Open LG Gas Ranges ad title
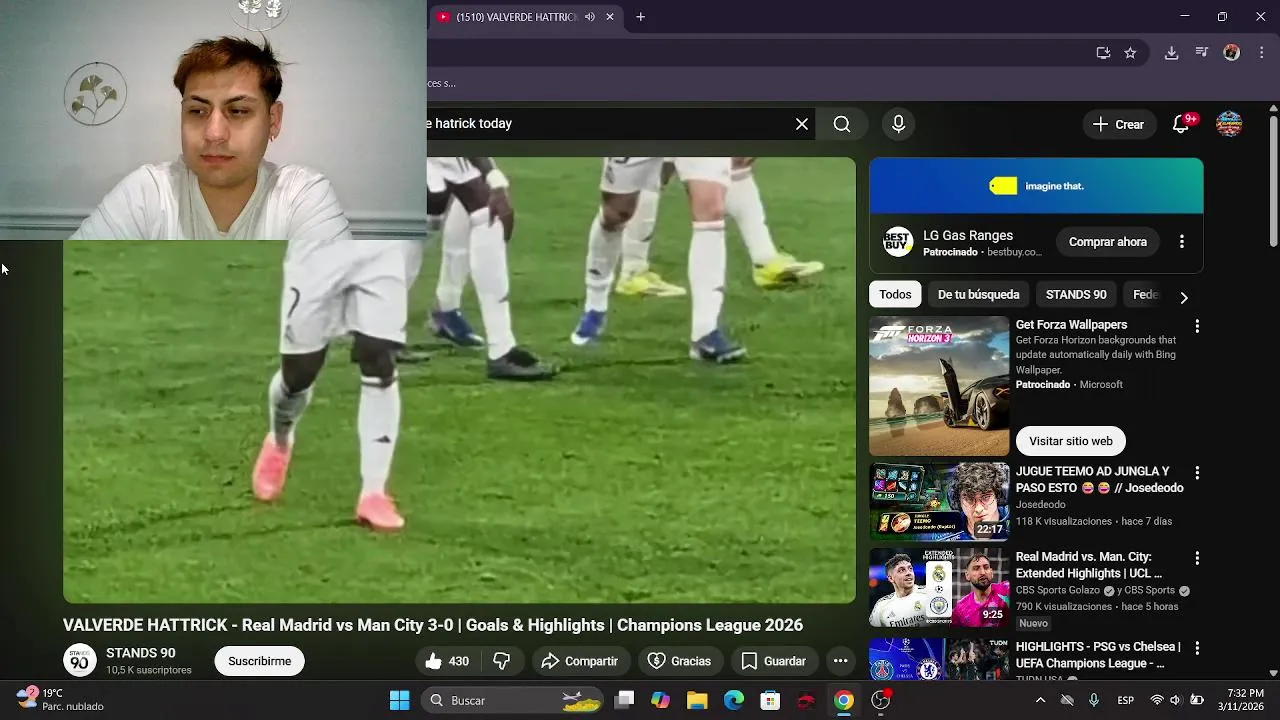Image resolution: width=1280 pixels, height=720 pixels. click(967, 236)
